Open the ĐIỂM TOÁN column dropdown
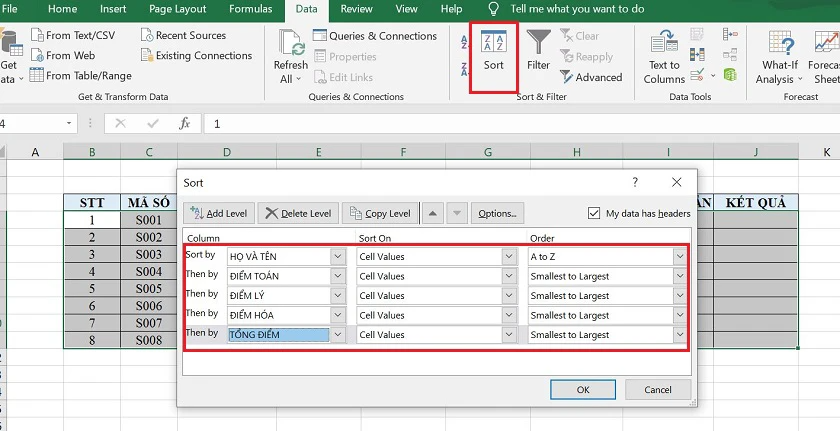 (338, 276)
